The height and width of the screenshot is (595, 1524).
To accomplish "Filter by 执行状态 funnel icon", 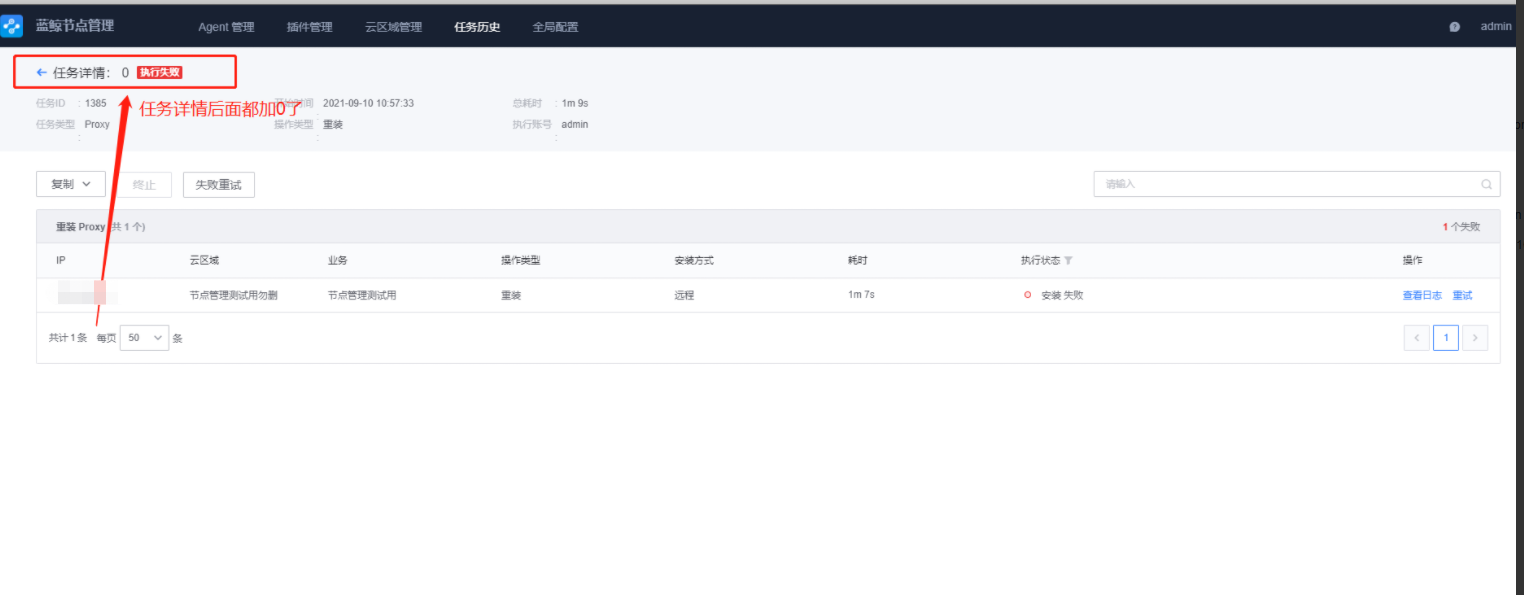I will point(1068,261).
